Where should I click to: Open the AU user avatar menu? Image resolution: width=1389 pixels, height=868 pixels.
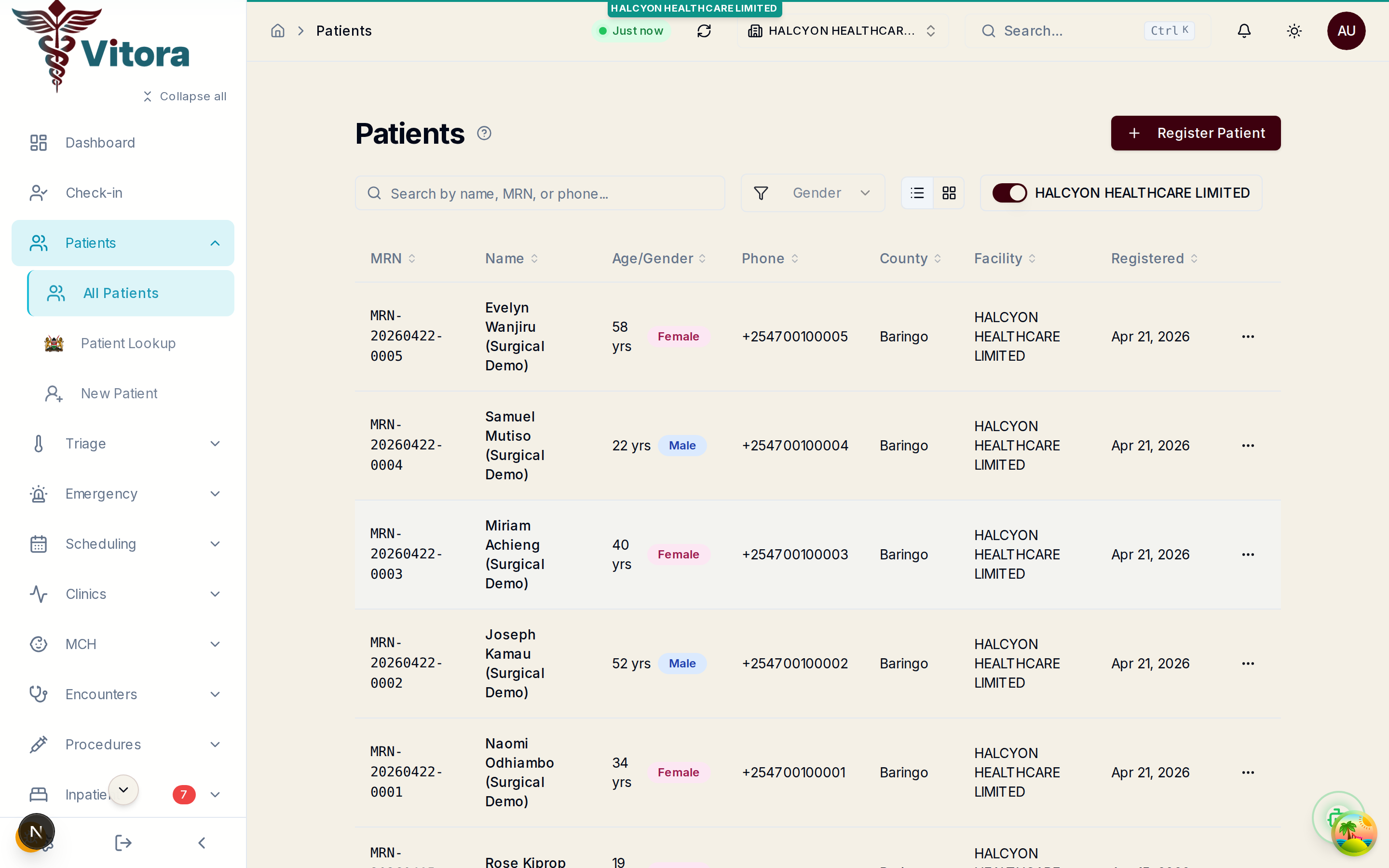pos(1346,31)
